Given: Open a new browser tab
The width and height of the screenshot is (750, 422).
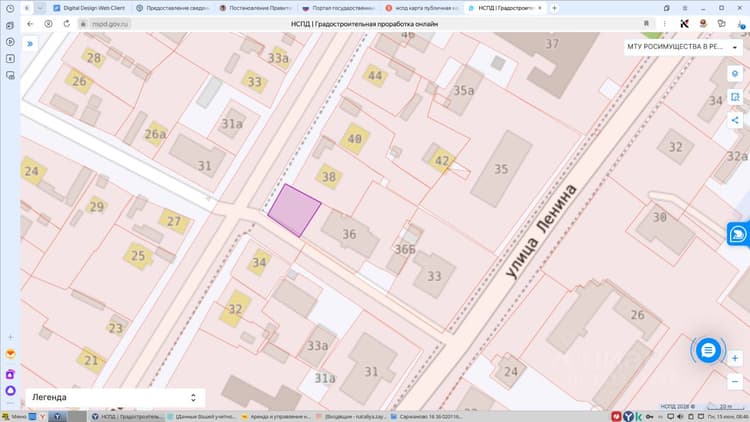Looking at the screenshot, I should pyautogui.click(x=554, y=8).
